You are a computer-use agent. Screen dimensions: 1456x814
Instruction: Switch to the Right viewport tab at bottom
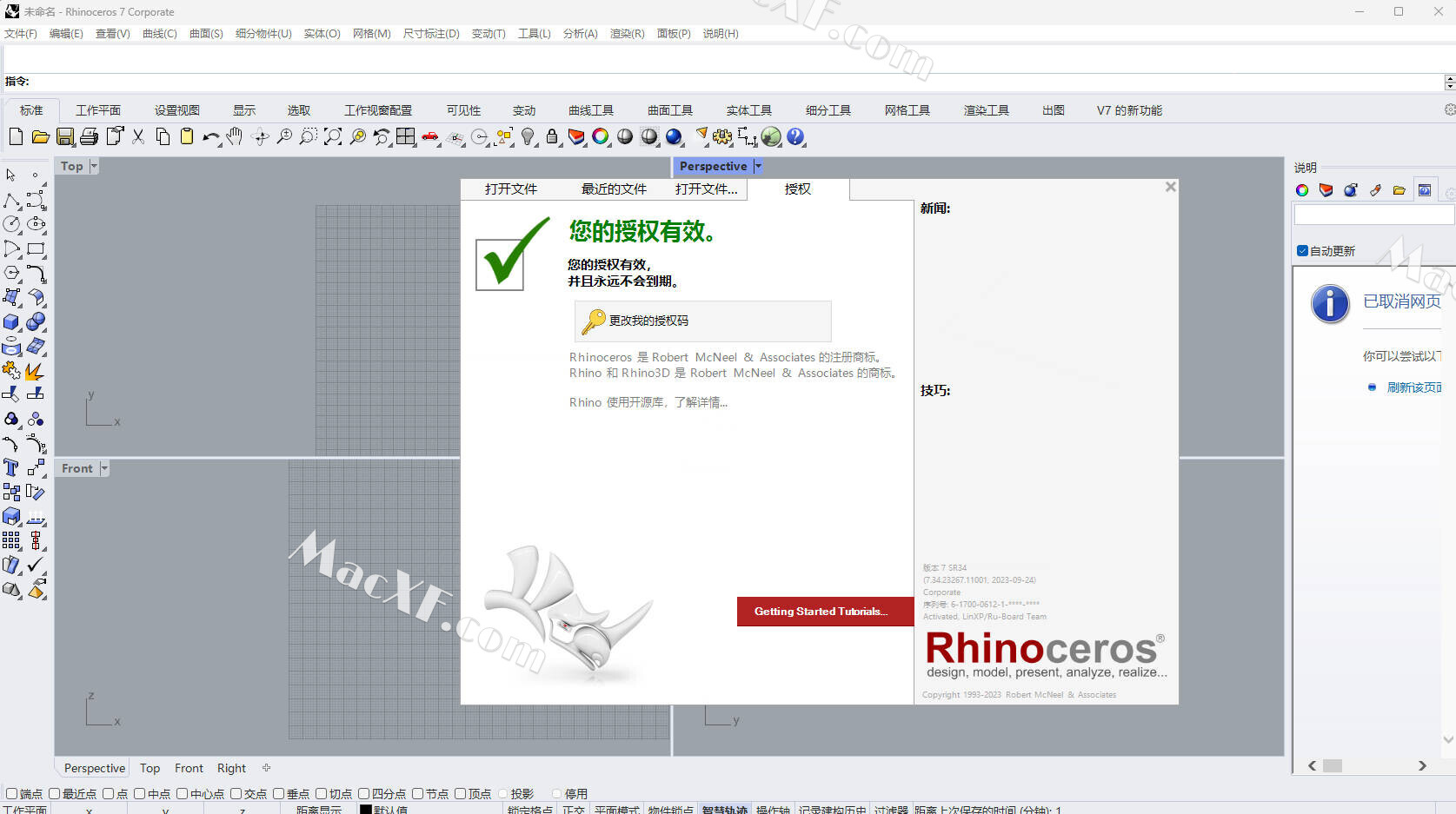pyautogui.click(x=231, y=768)
